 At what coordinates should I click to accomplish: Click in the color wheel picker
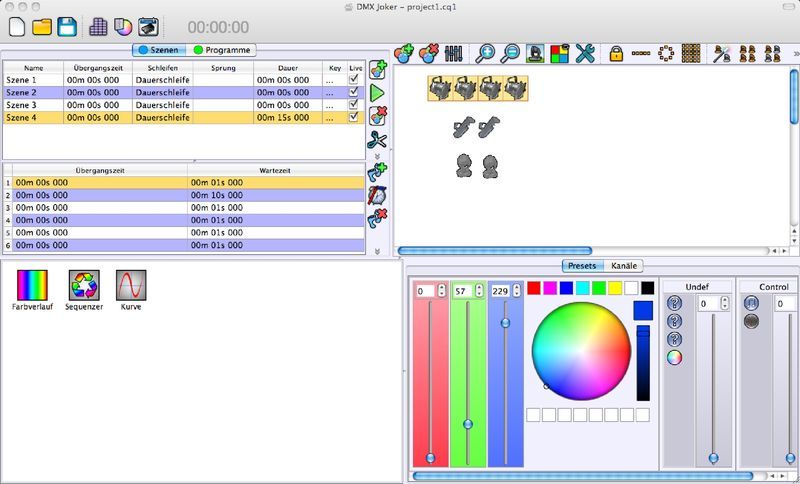pyautogui.click(x=581, y=351)
